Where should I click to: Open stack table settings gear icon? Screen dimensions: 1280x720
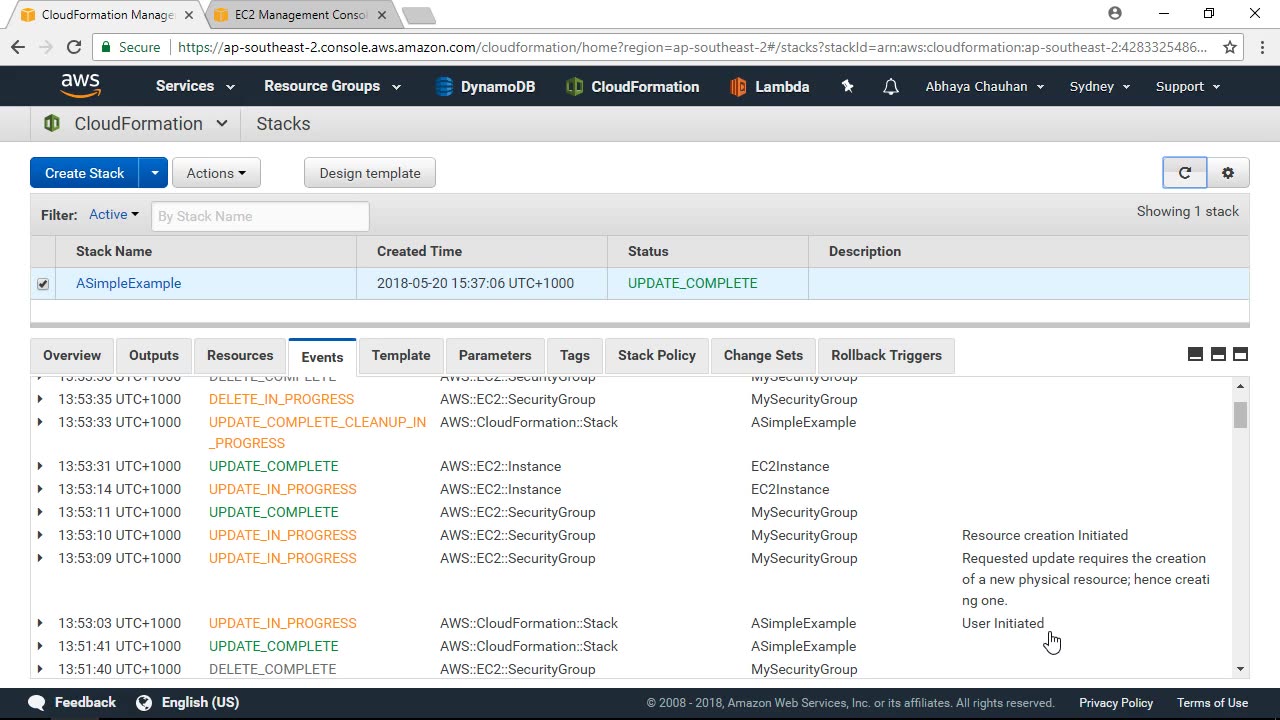[1228, 173]
